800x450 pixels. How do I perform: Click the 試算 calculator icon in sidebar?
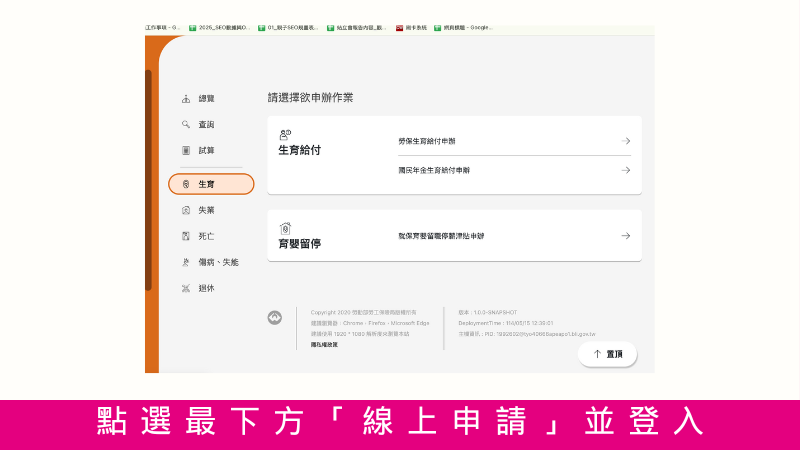186,151
